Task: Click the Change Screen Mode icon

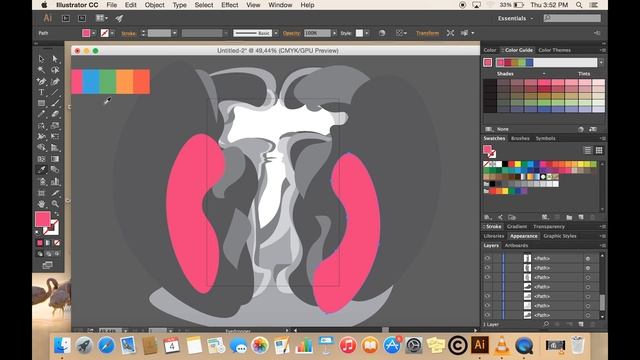Action: click(48, 265)
